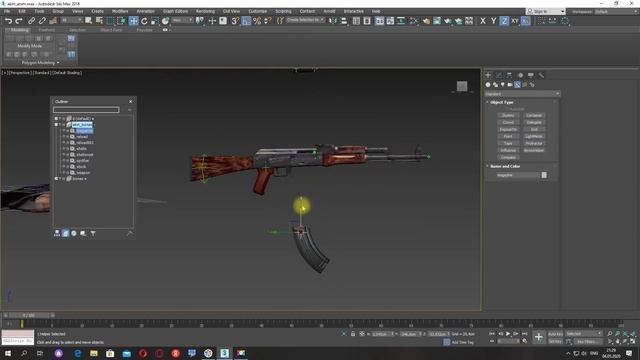Screen dimensions: 640x360
Task: Select the Select and Link tool
Action: tap(31, 21)
